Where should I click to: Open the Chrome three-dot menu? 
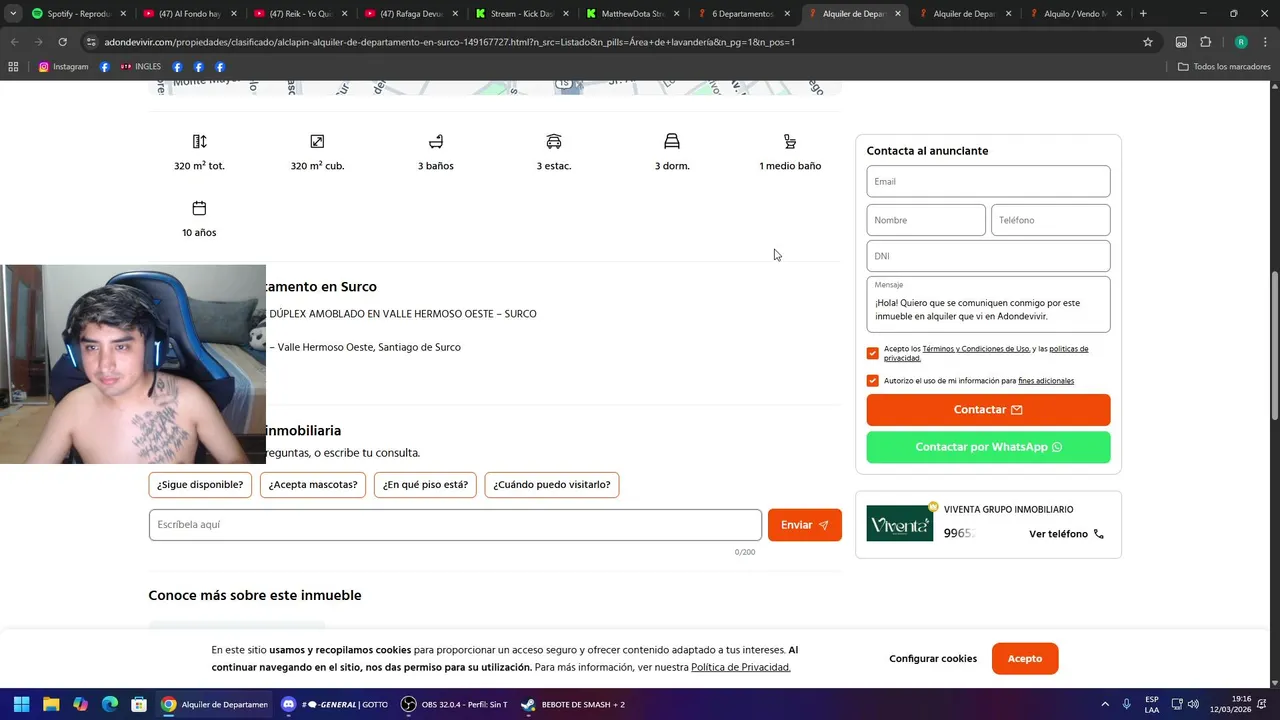(x=1265, y=42)
